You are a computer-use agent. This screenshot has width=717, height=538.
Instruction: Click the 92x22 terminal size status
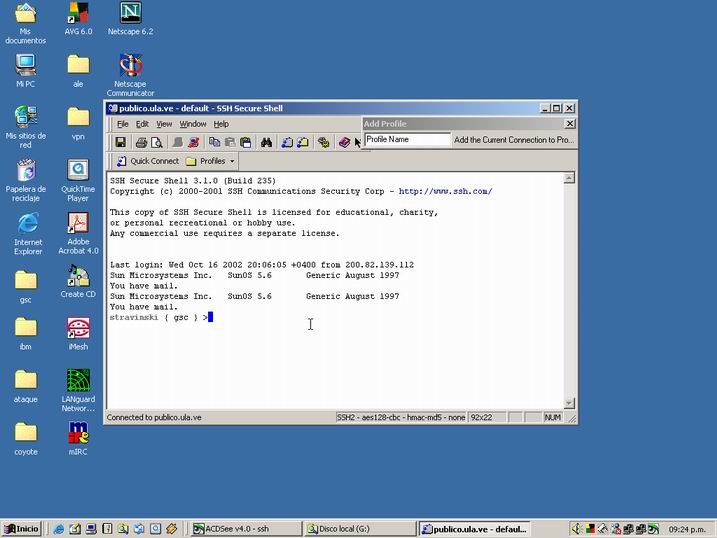tap(487, 417)
